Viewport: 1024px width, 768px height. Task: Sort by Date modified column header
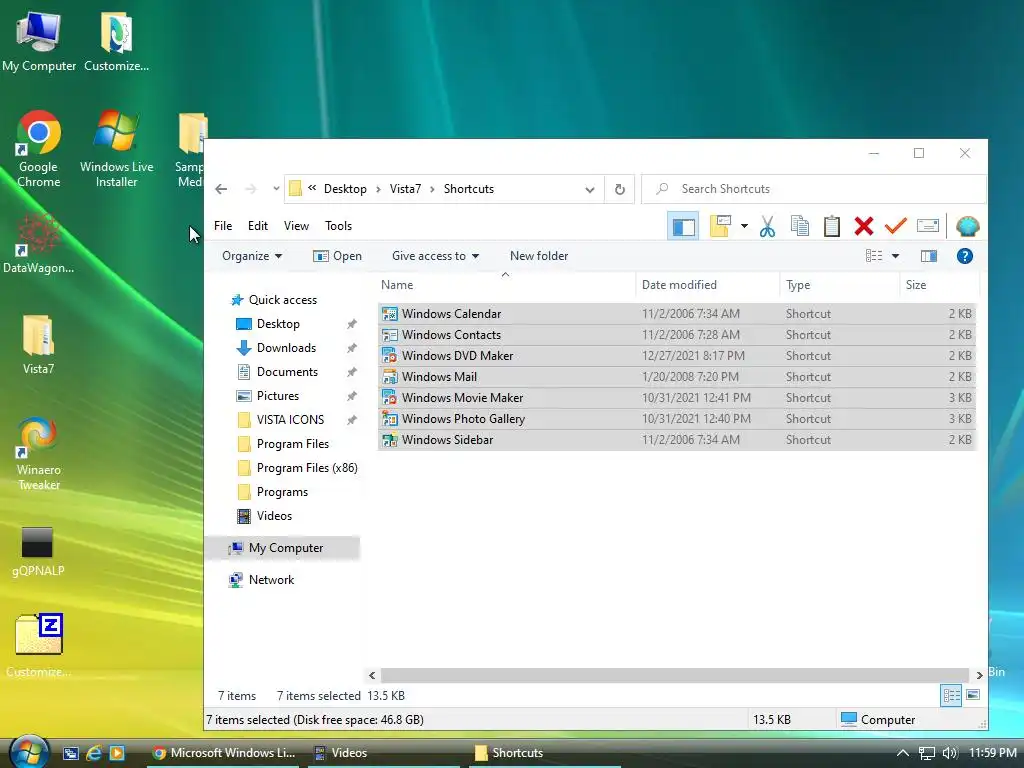pyautogui.click(x=707, y=285)
